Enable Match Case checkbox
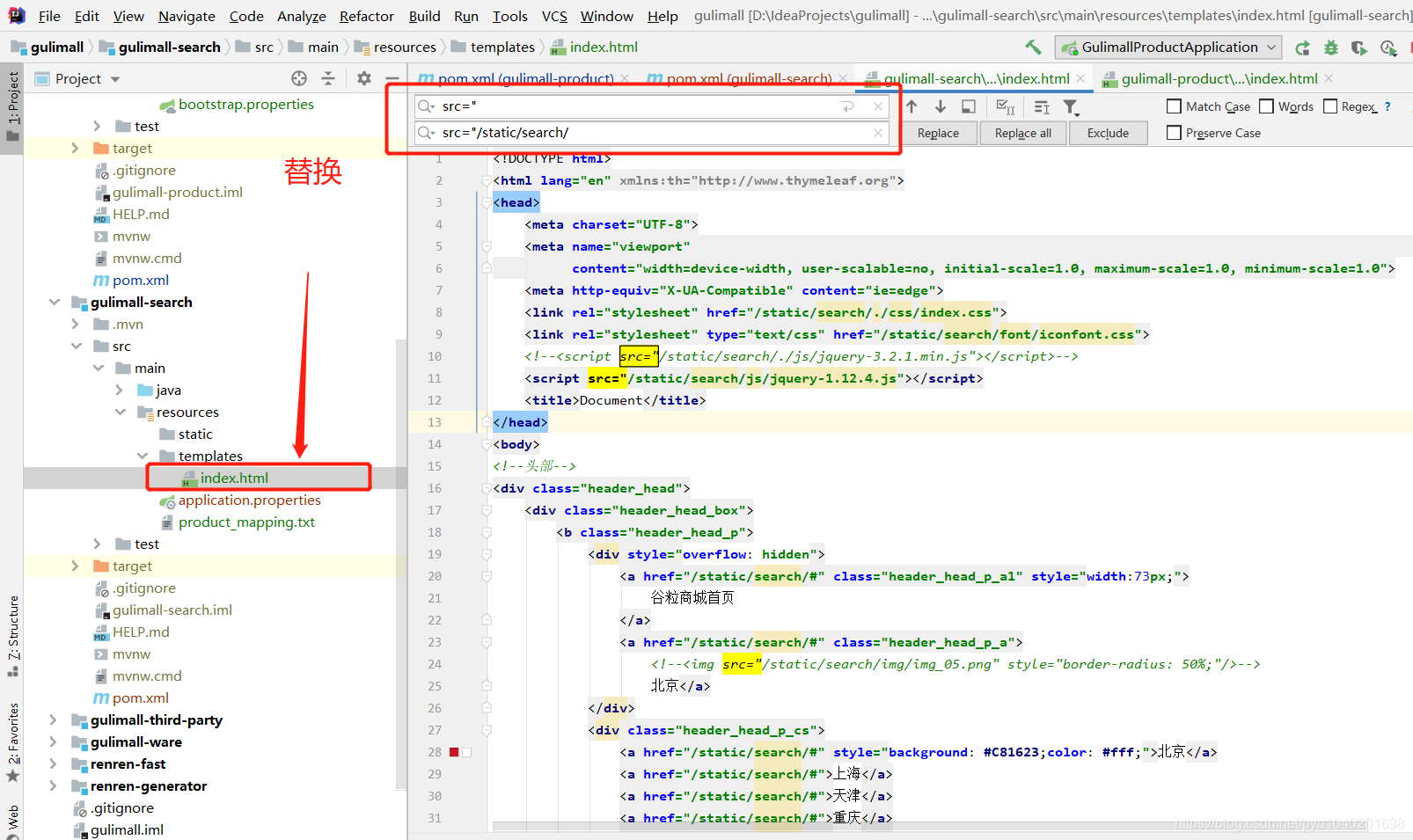 pyautogui.click(x=1174, y=106)
